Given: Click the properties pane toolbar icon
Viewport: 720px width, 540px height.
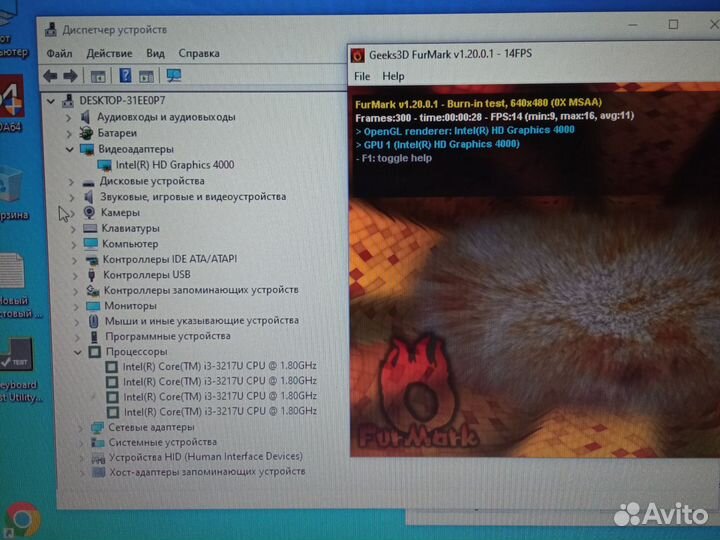Looking at the screenshot, I should coord(146,76).
